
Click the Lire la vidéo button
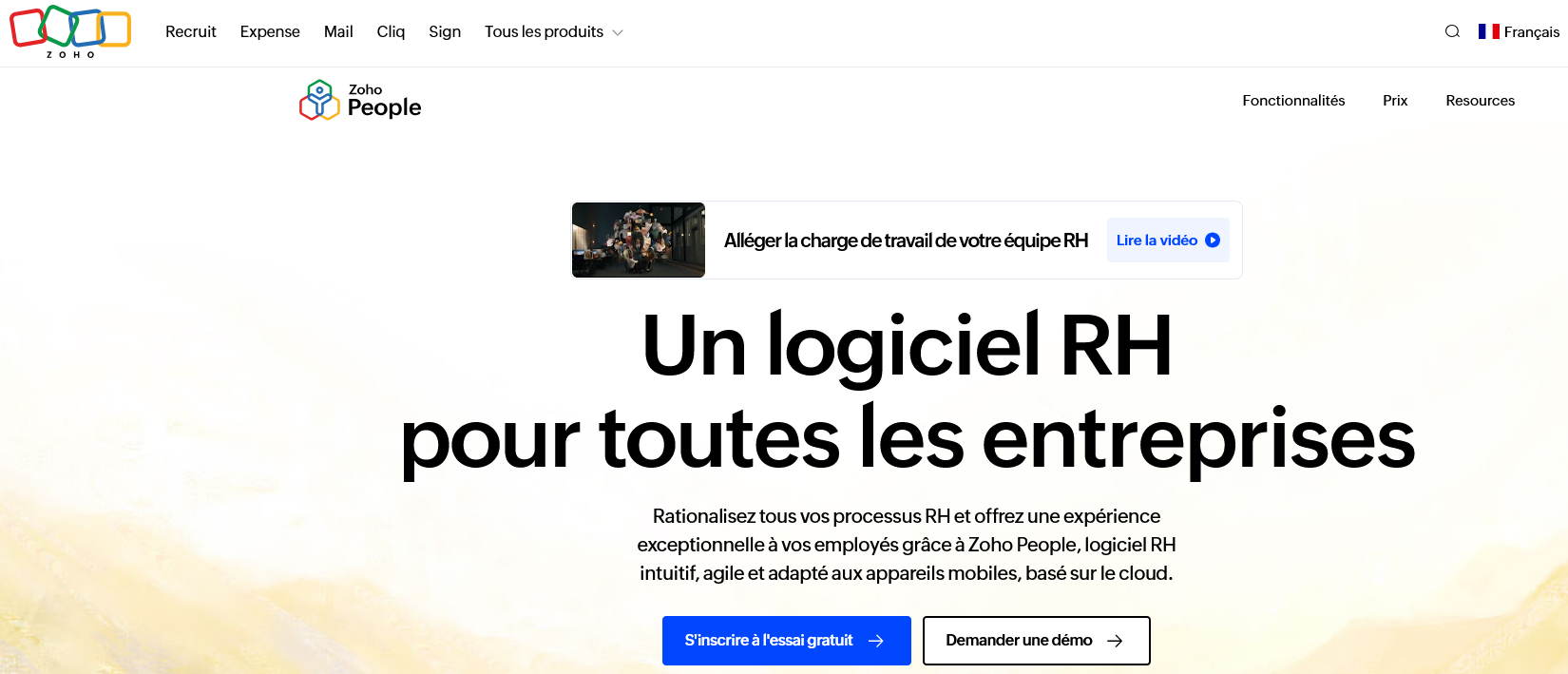(x=1168, y=240)
